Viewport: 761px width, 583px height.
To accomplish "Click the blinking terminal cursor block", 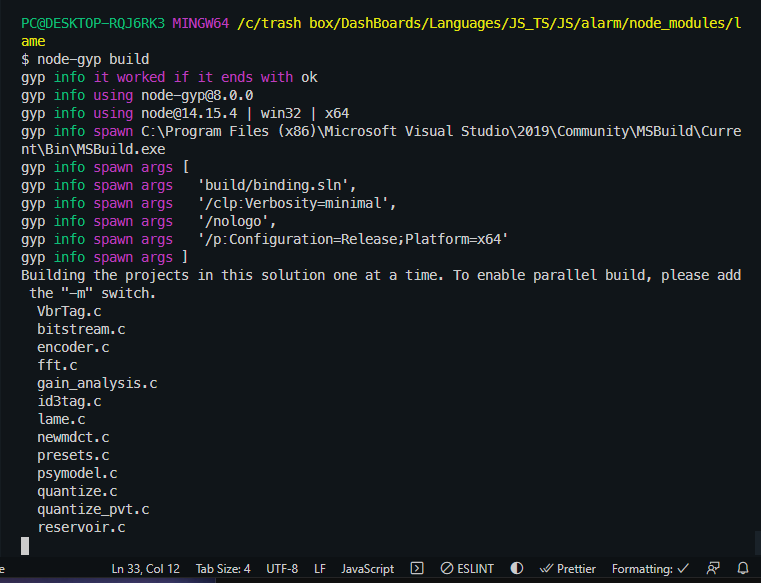I will tap(25, 546).
